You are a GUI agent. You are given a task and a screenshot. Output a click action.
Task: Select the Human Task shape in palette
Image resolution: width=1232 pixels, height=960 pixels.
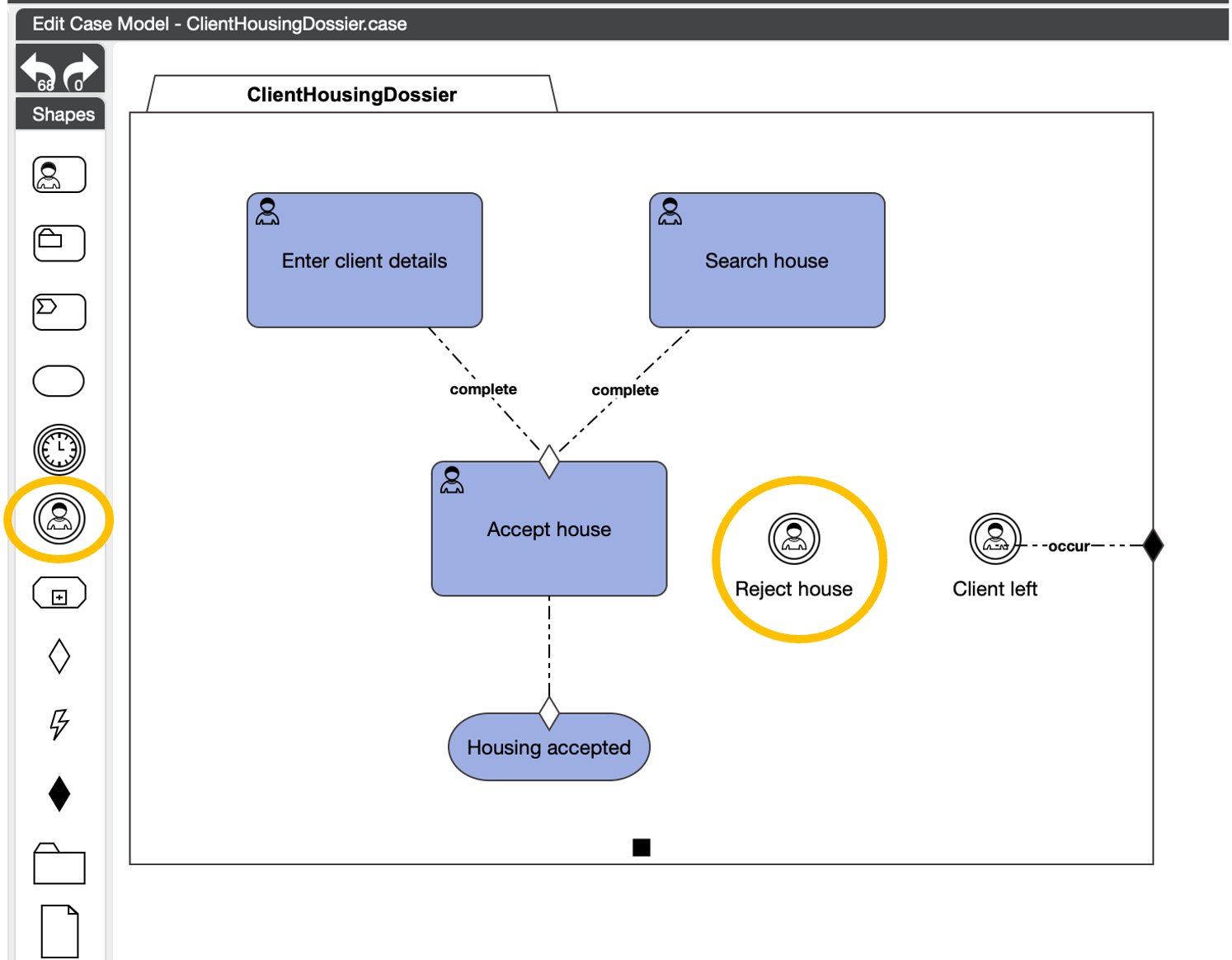click(x=59, y=175)
